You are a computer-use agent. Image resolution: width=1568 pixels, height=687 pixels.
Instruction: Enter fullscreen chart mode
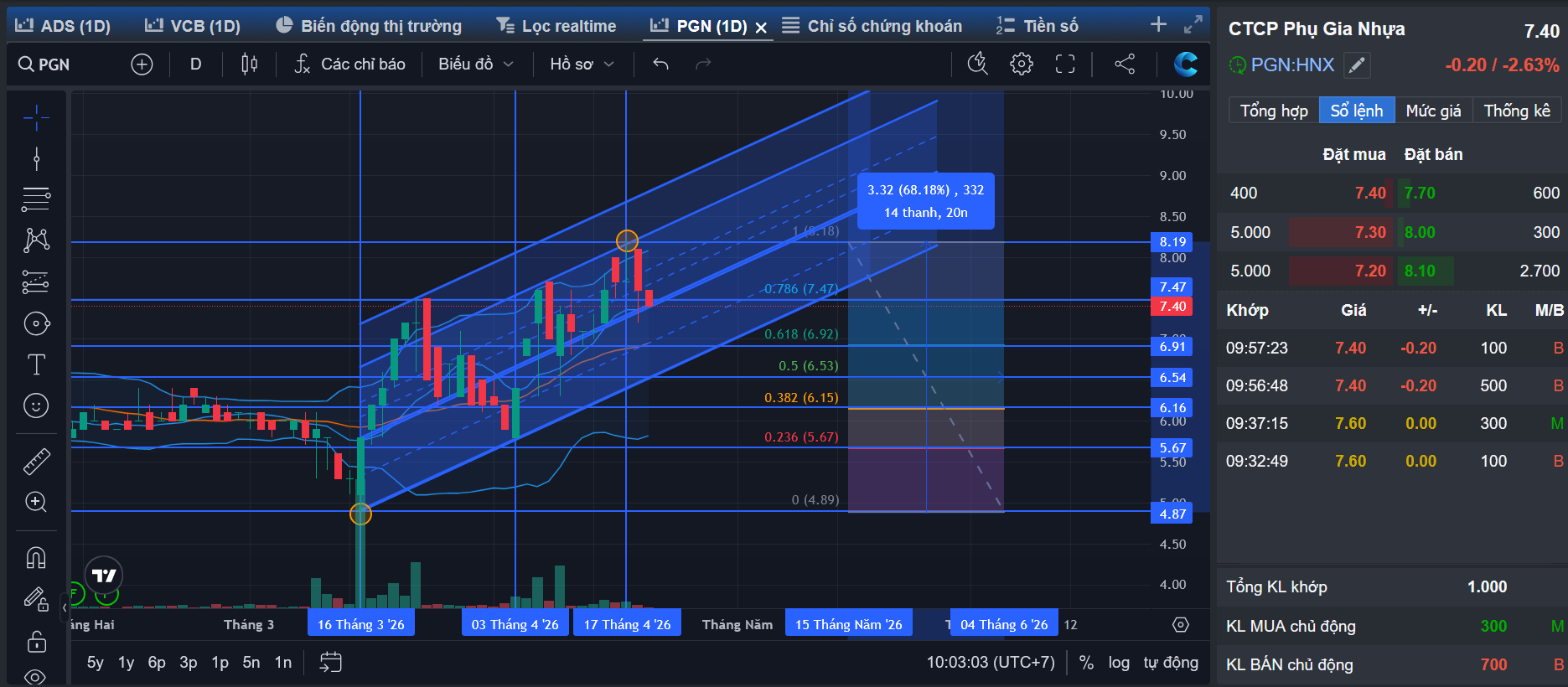[1065, 64]
